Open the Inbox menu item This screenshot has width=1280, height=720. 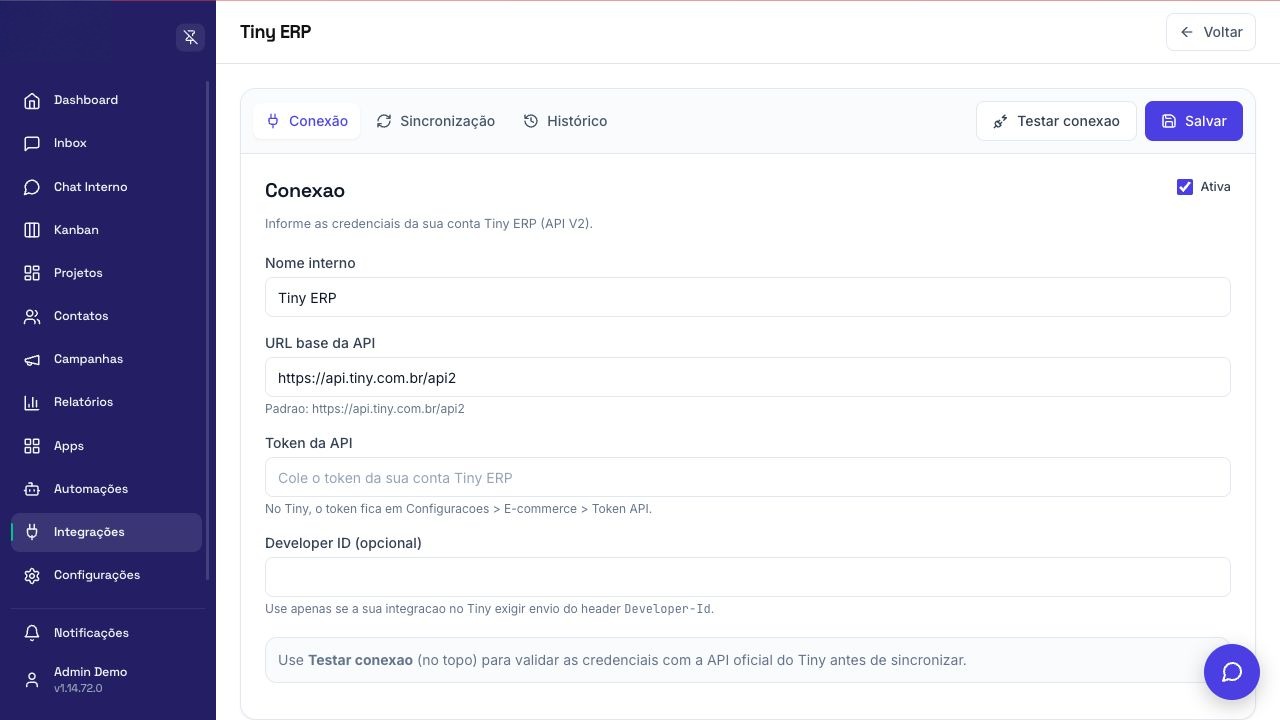point(106,143)
